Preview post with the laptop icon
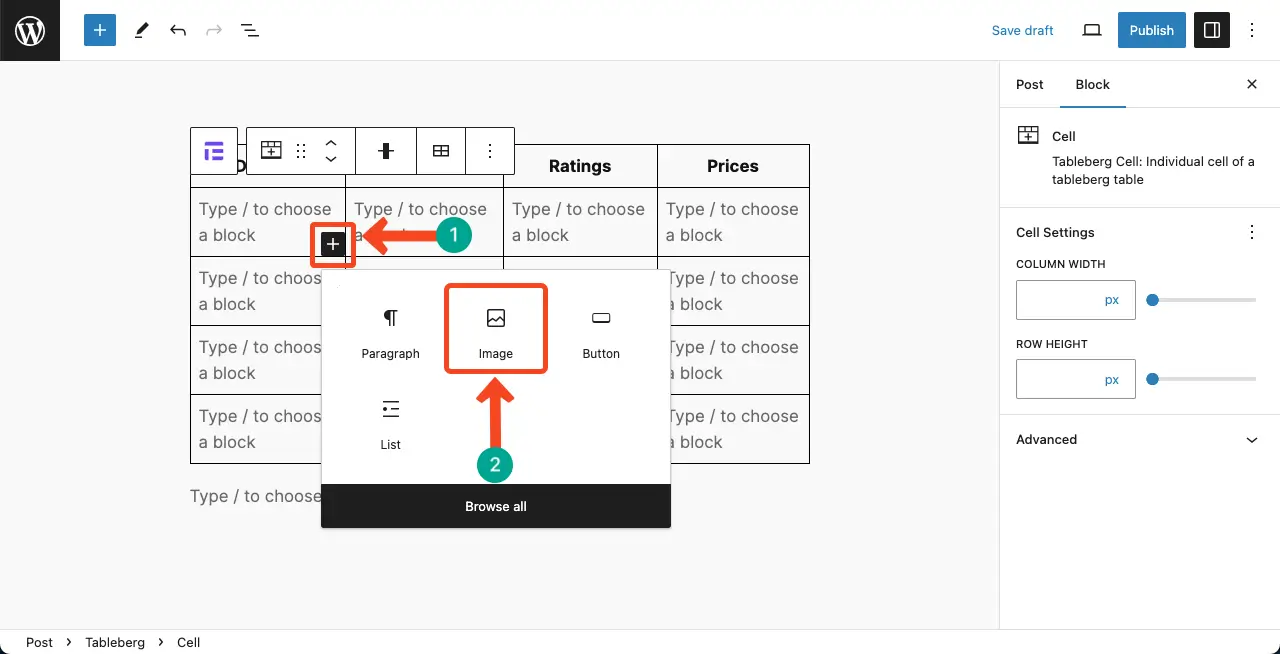 tap(1092, 30)
